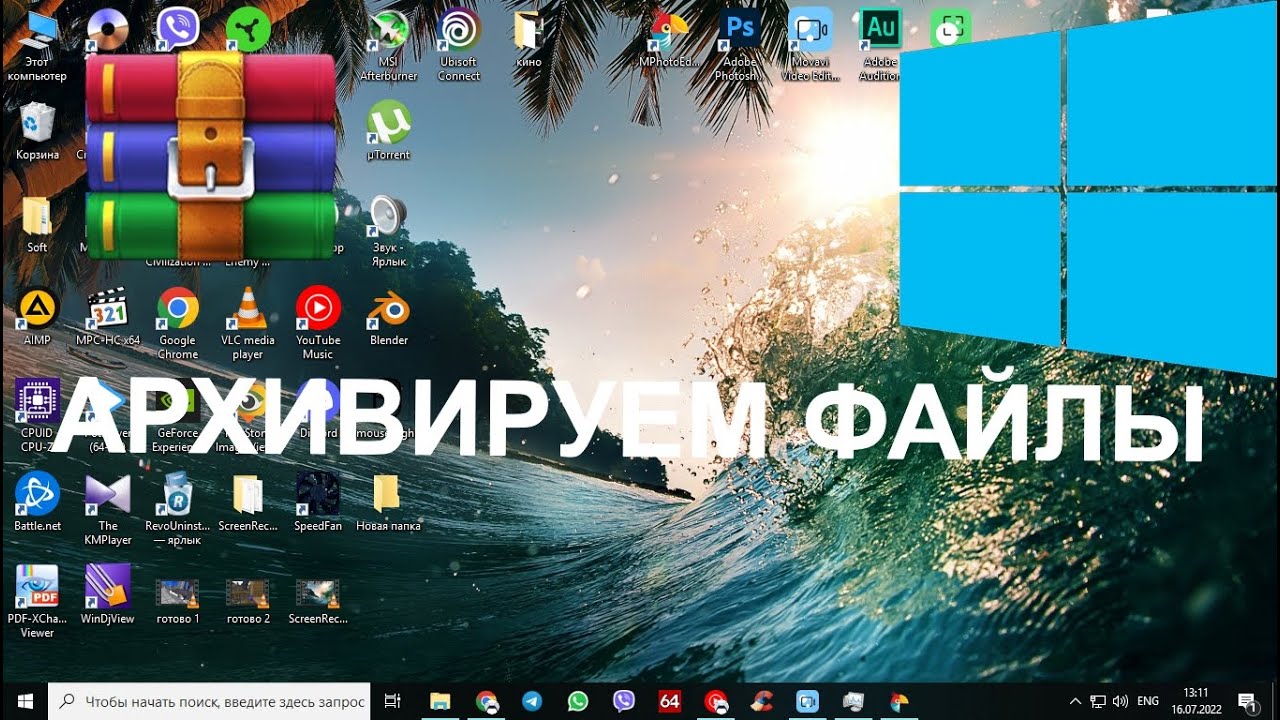Switch the ENG input language

tap(1148, 701)
